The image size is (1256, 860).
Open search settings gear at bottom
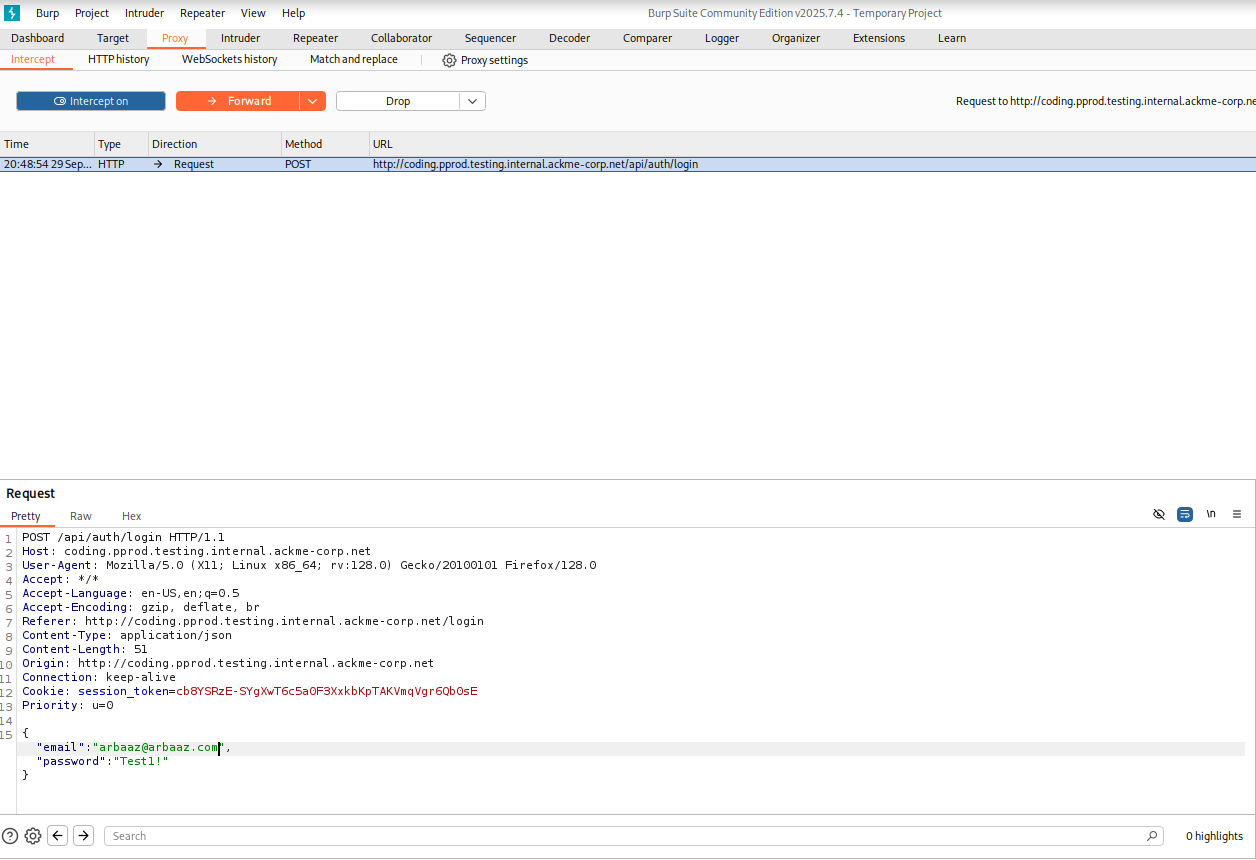(x=33, y=836)
